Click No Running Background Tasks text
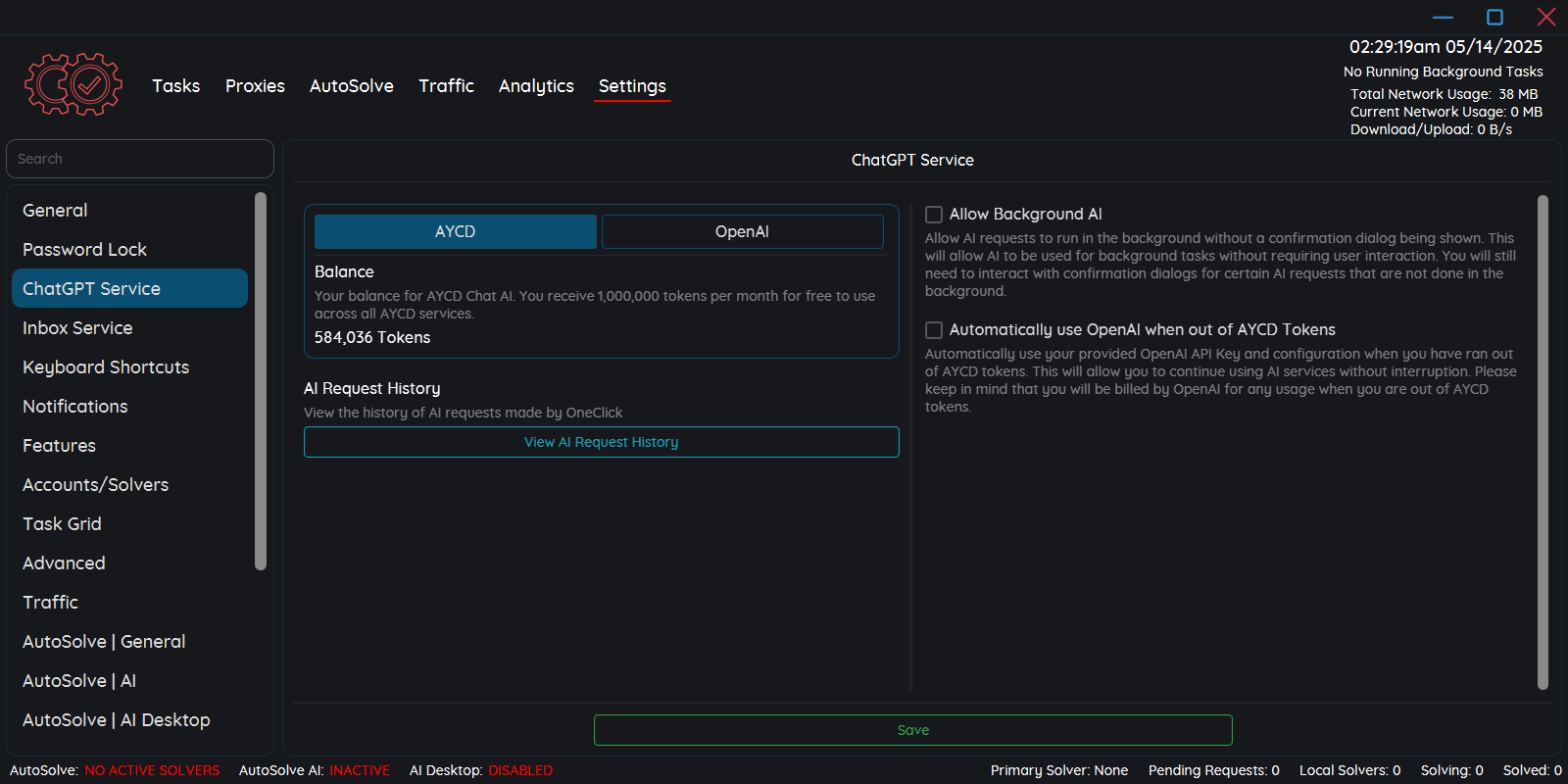This screenshot has height=784, width=1568. [x=1443, y=72]
